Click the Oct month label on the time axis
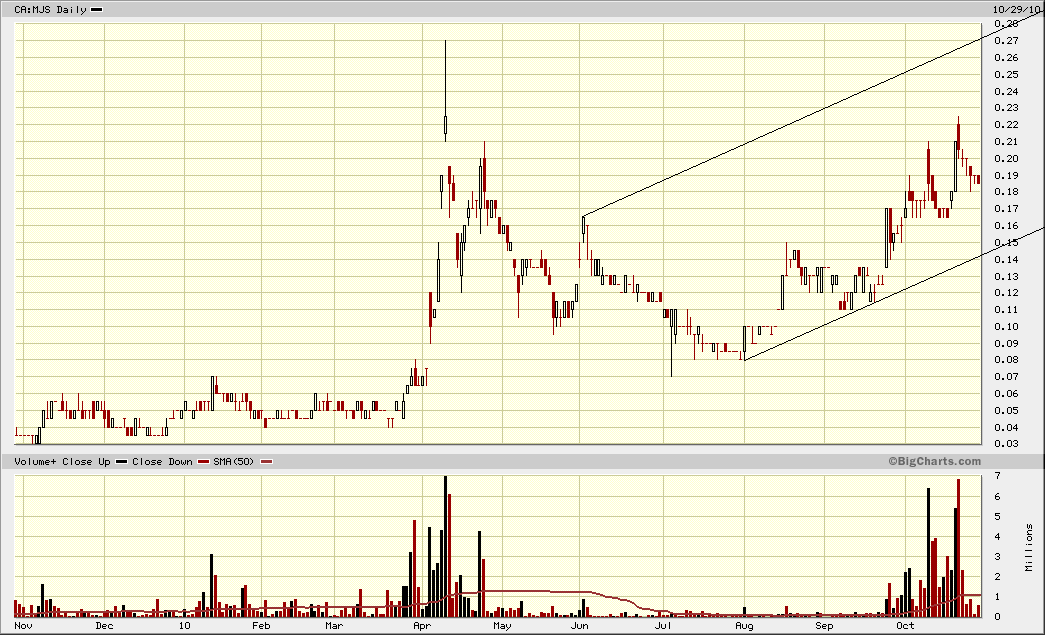Viewport: 1045px width, 635px height. click(x=905, y=626)
